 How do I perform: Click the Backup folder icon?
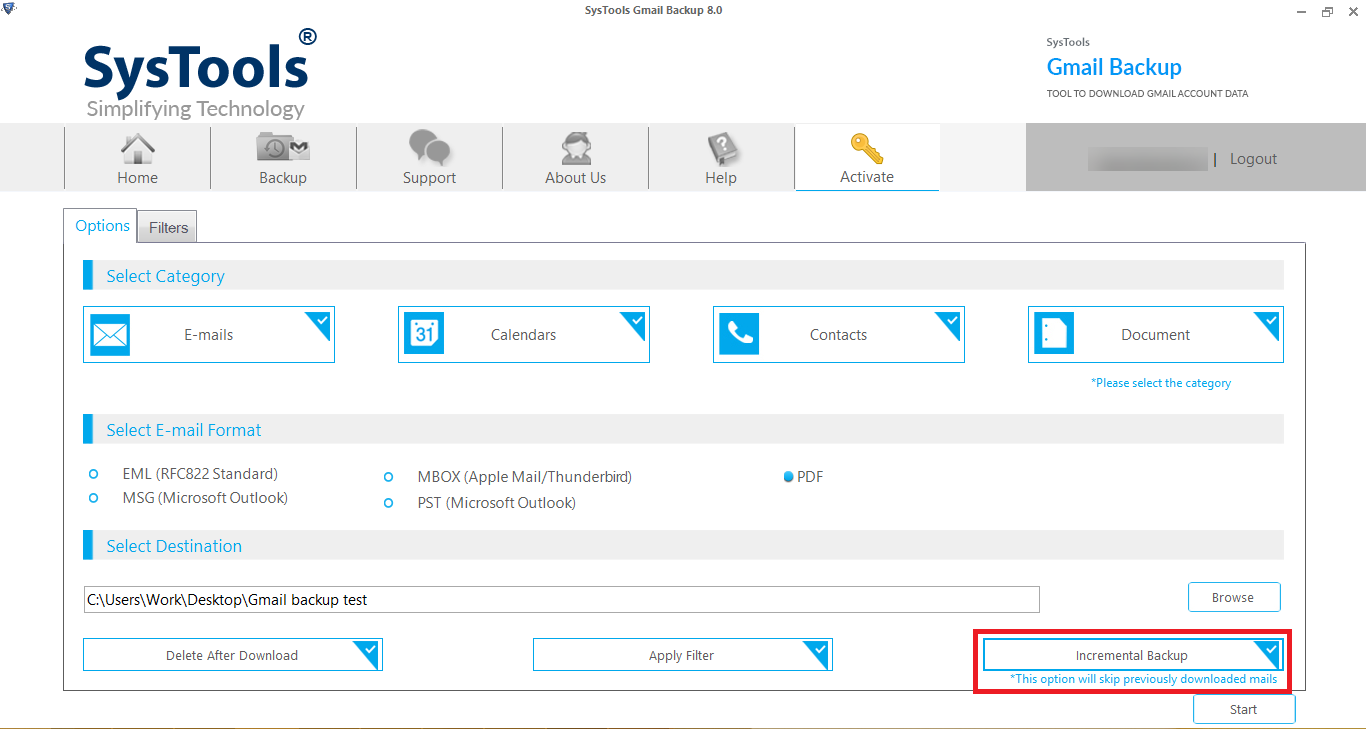pyautogui.click(x=283, y=148)
